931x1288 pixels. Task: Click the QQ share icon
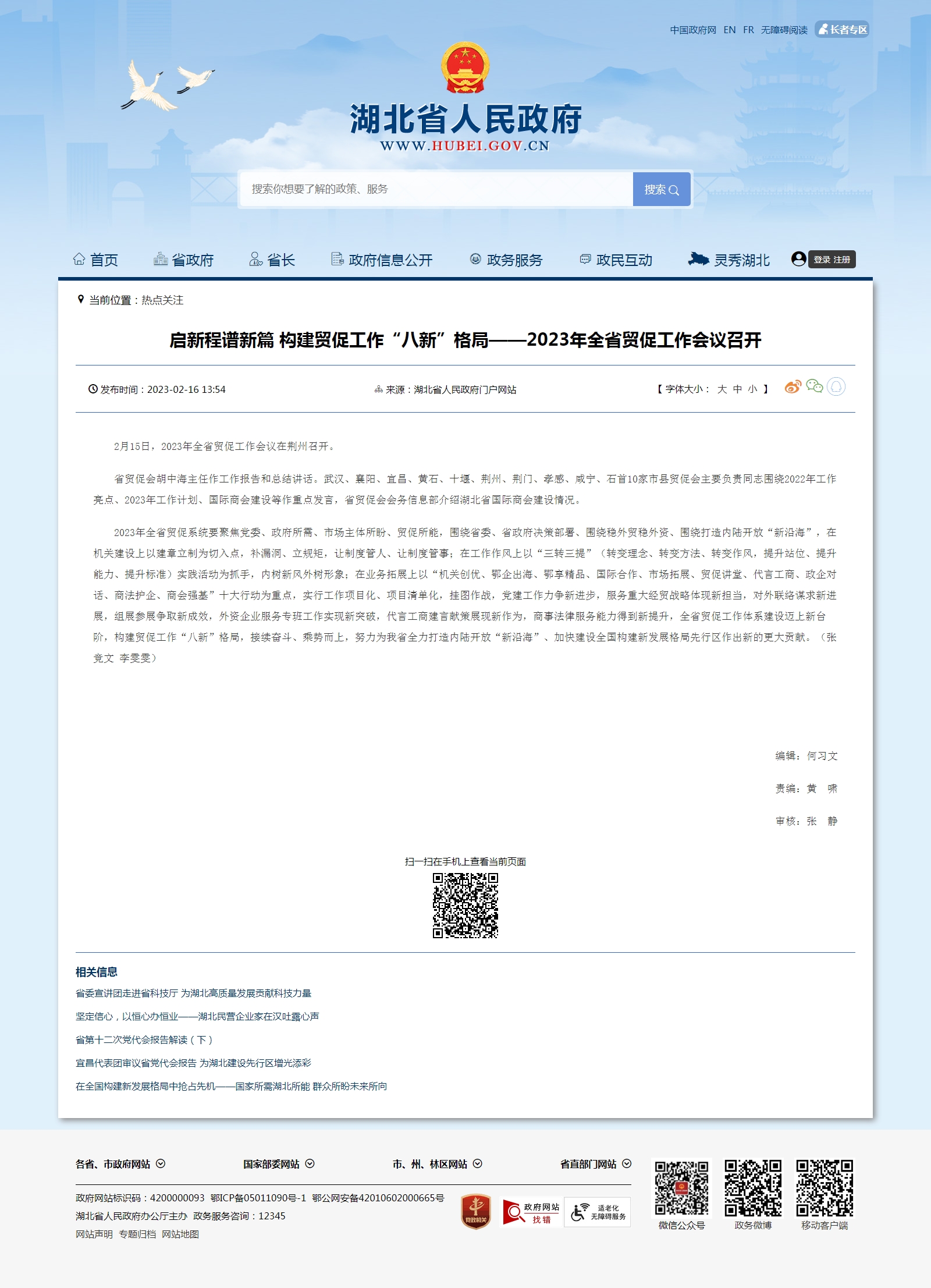pos(836,387)
